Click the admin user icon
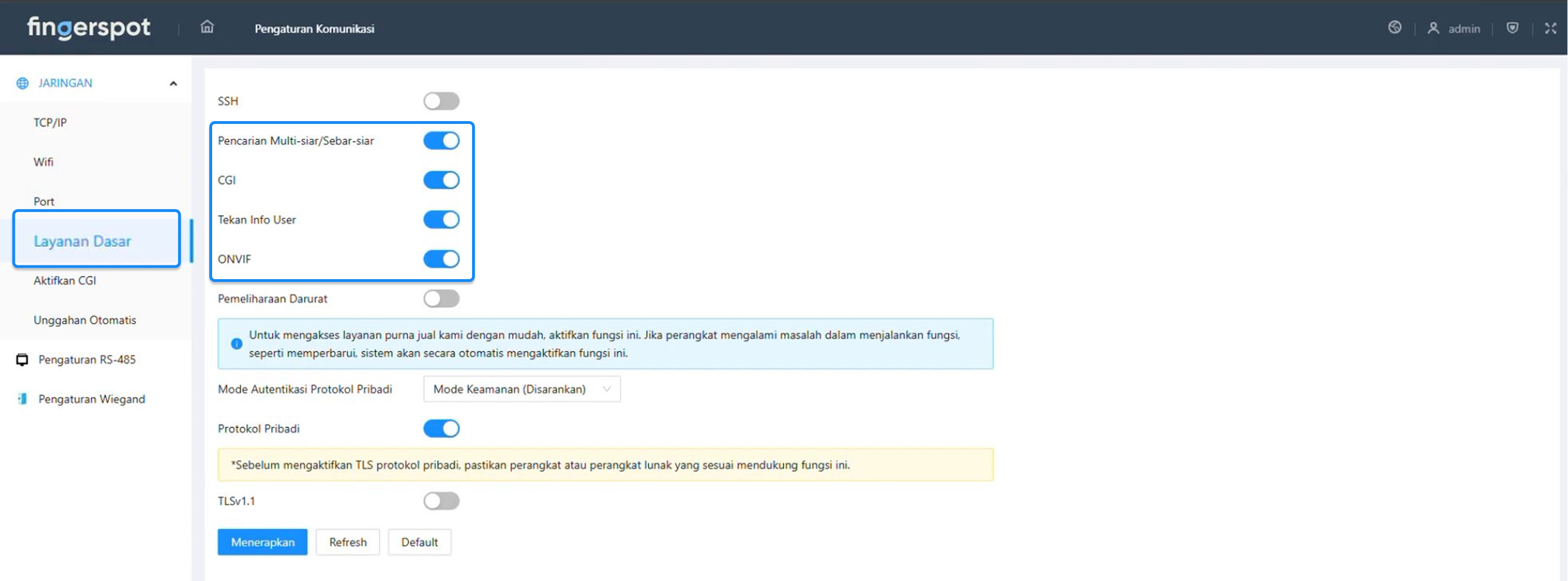 click(x=1433, y=28)
